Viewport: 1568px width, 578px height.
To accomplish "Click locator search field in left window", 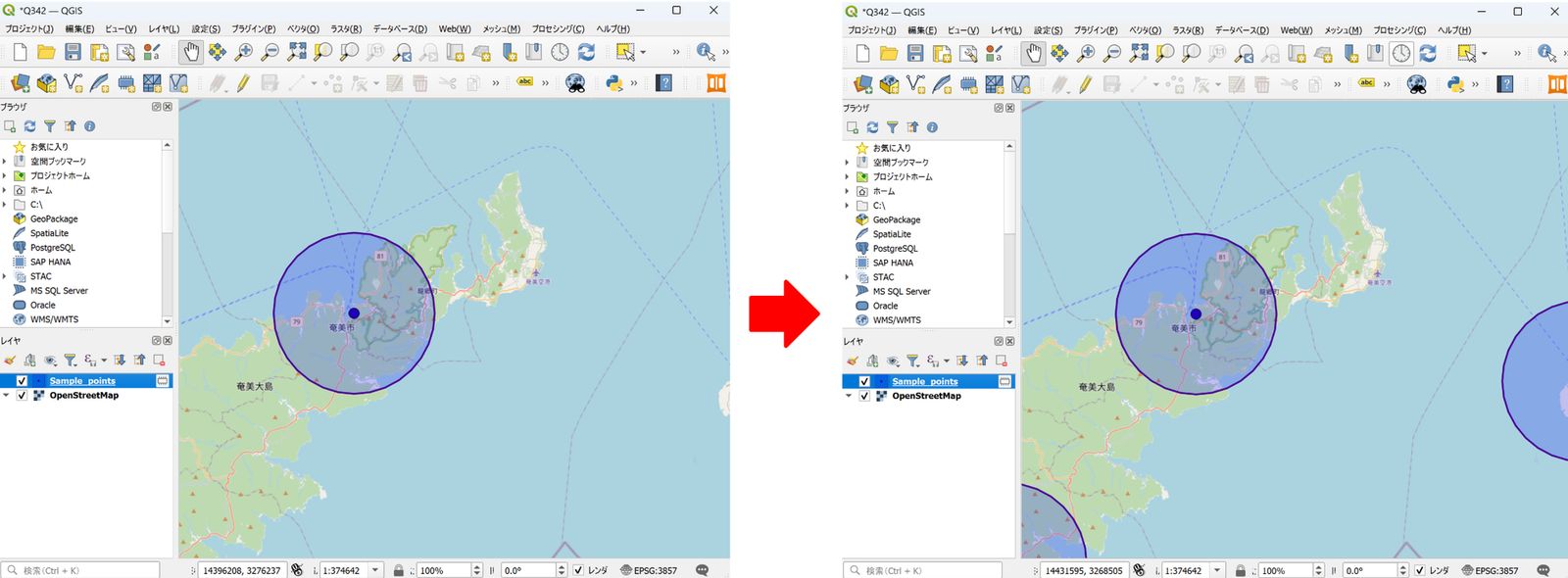I will pos(80,570).
